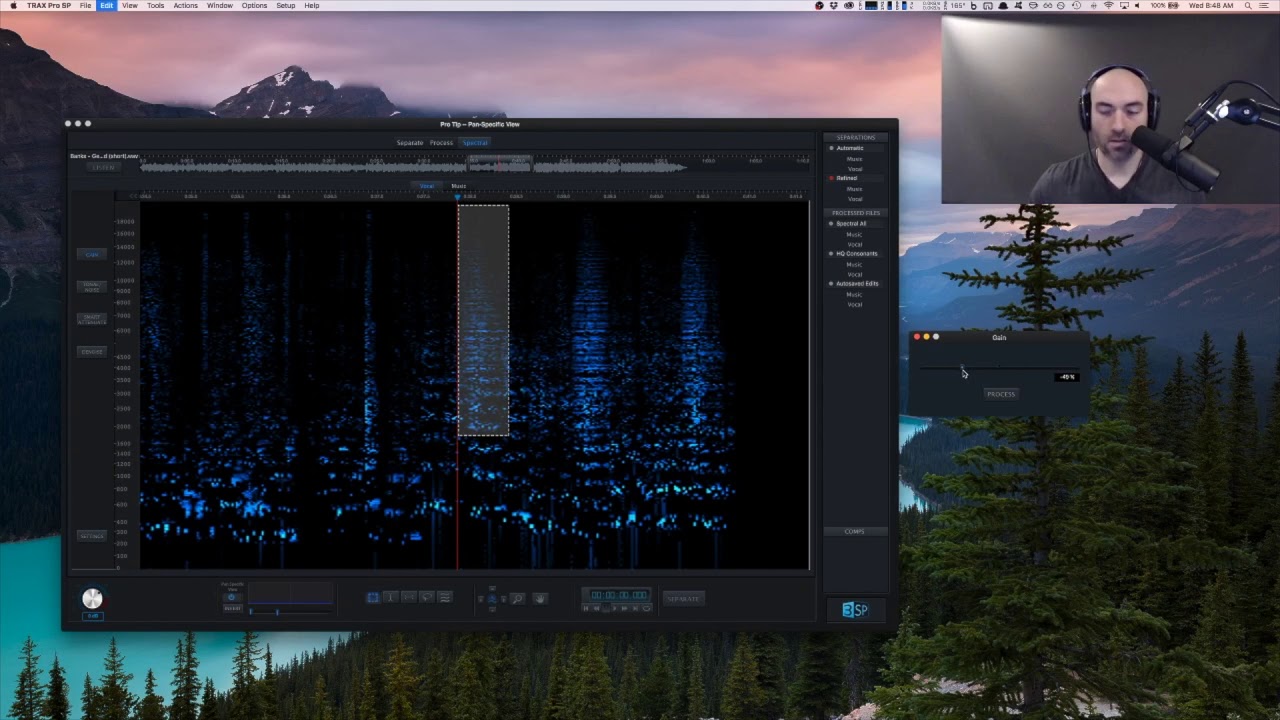Open the Help menu
Screen dimensions: 1280x720
click(312, 6)
